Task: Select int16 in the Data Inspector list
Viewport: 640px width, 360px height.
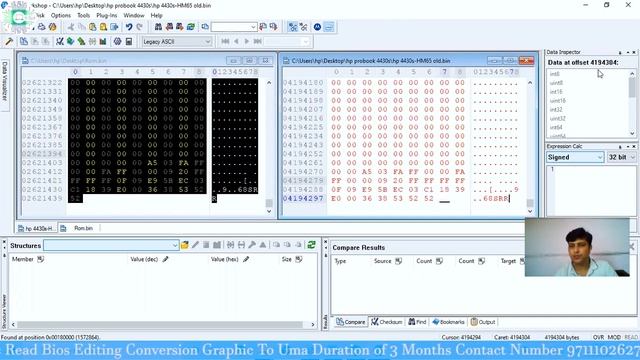Action: [x=556, y=92]
